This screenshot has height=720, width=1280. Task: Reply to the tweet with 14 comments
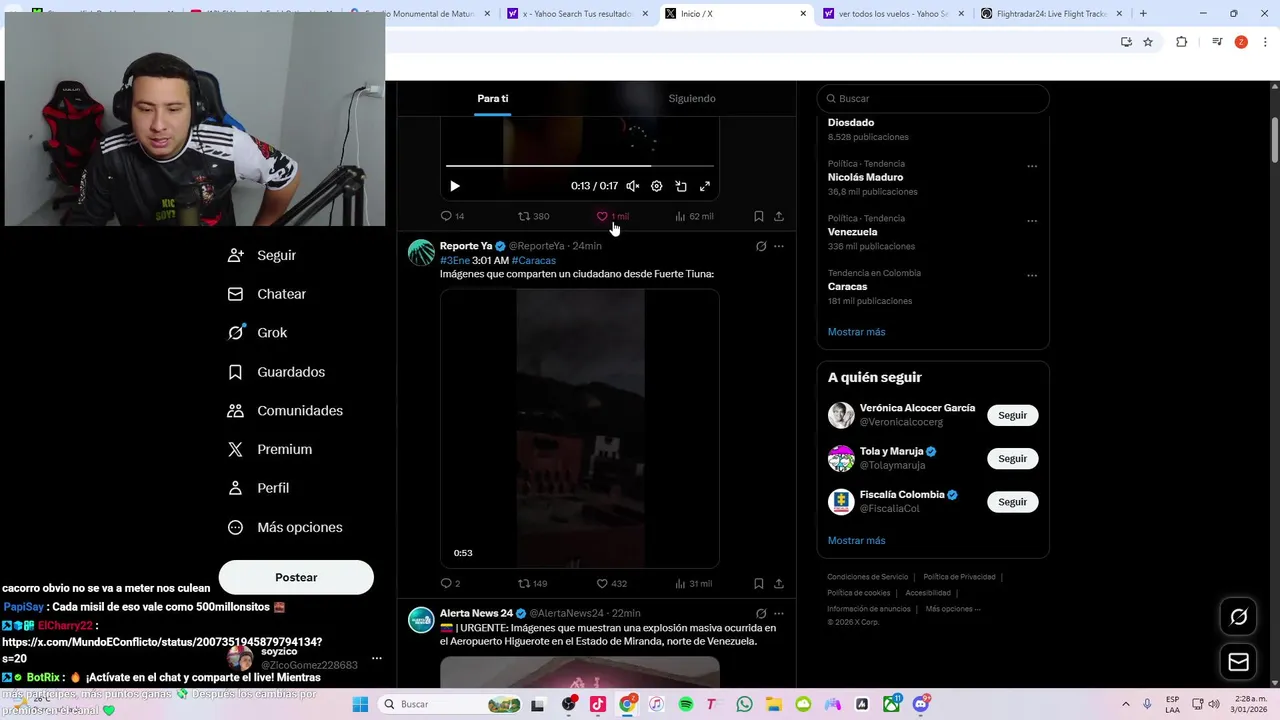click(452, 216)
